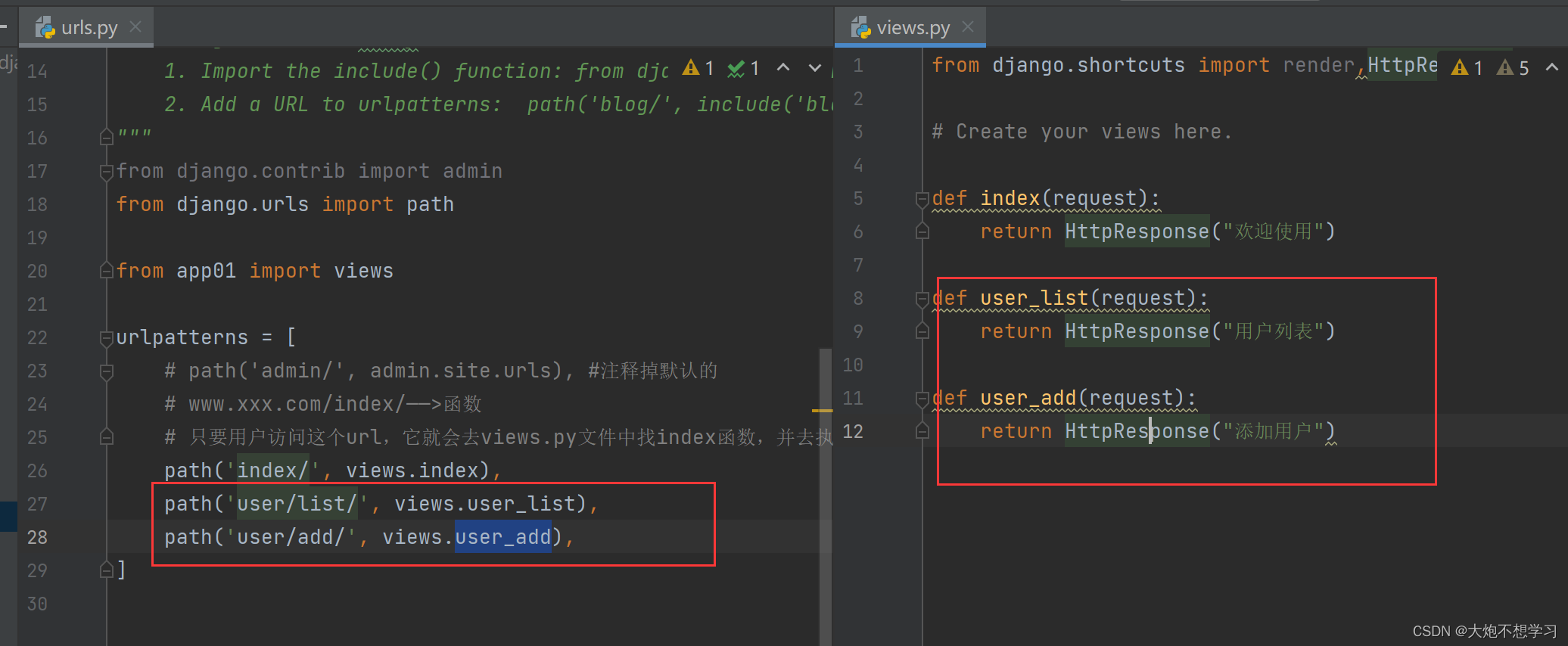Click www.xxx.com/index comment on line 24
Screen dimensions: 1568x646
323,404
